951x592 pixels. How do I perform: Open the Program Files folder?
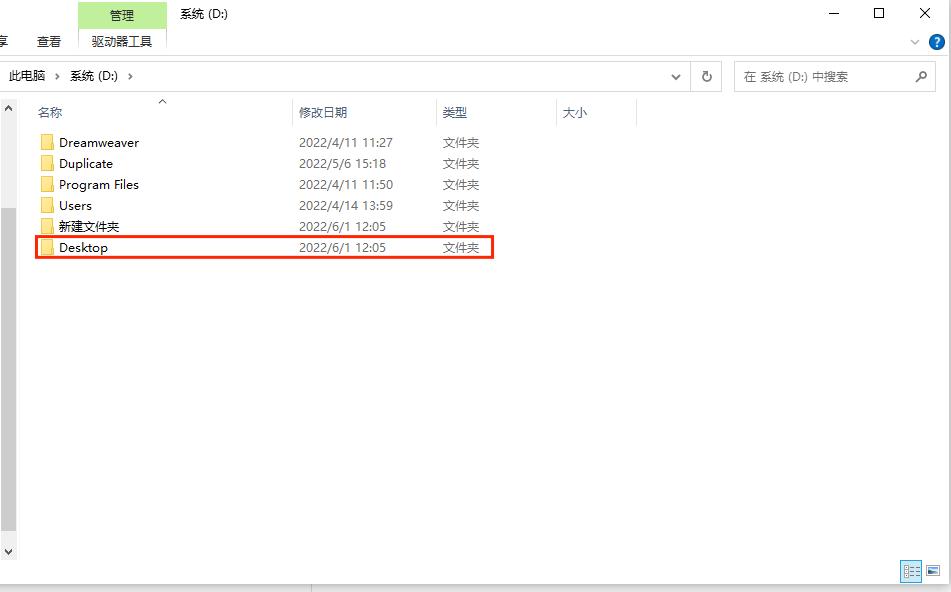click(98, 184)
